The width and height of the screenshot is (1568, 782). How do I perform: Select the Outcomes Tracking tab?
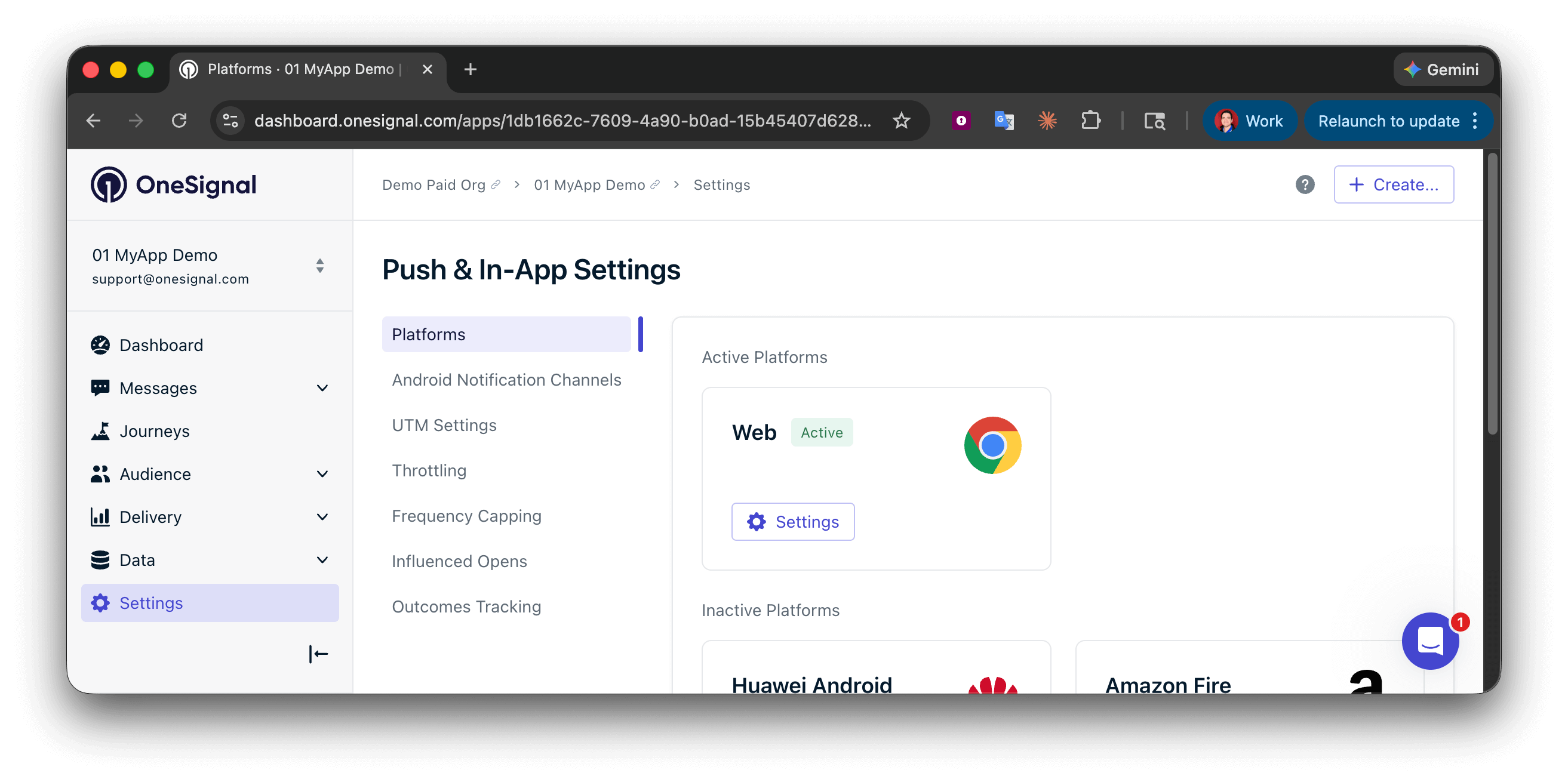(x=466, y=606)
